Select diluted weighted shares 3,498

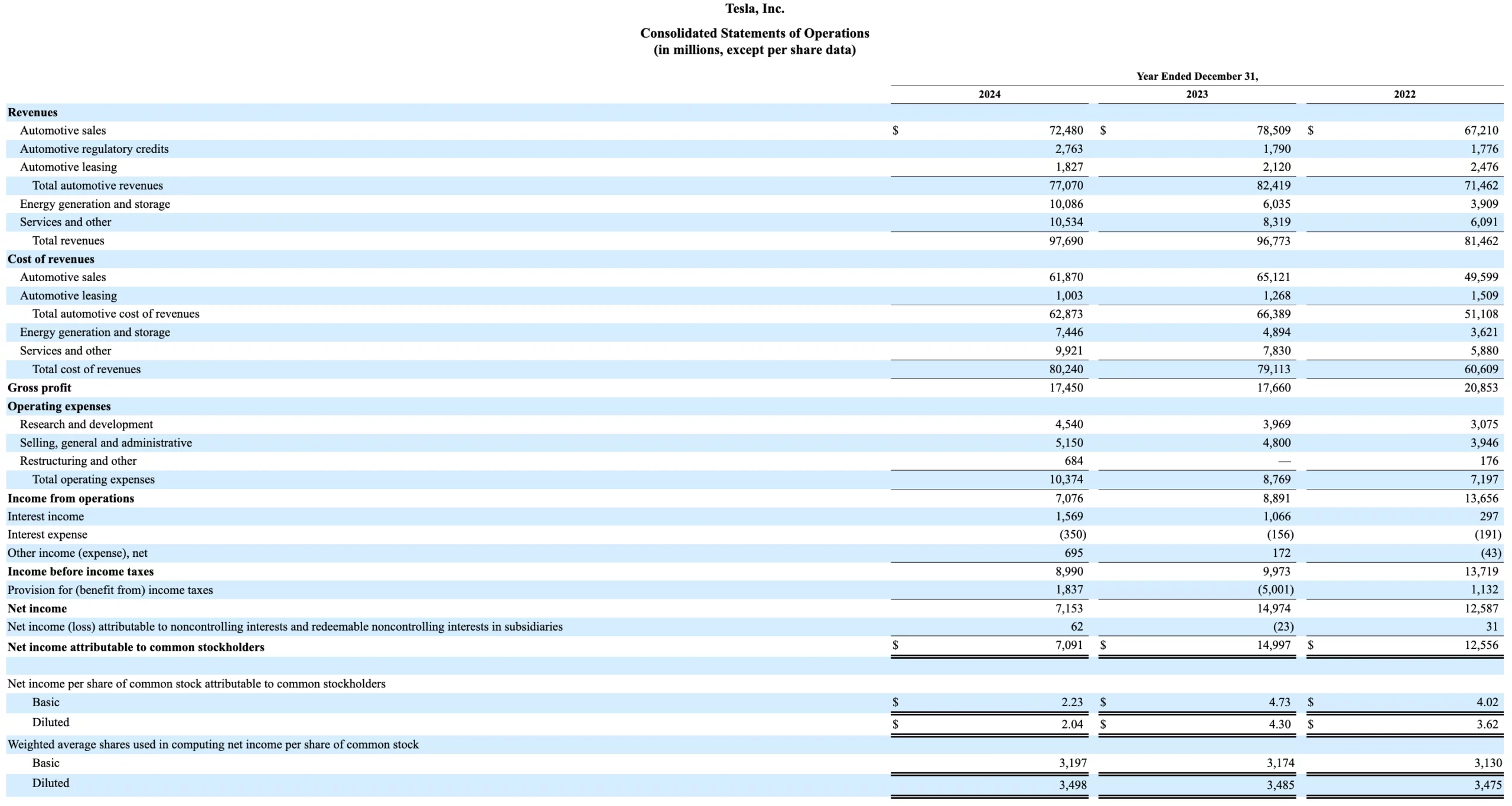tap(1073, 785)
